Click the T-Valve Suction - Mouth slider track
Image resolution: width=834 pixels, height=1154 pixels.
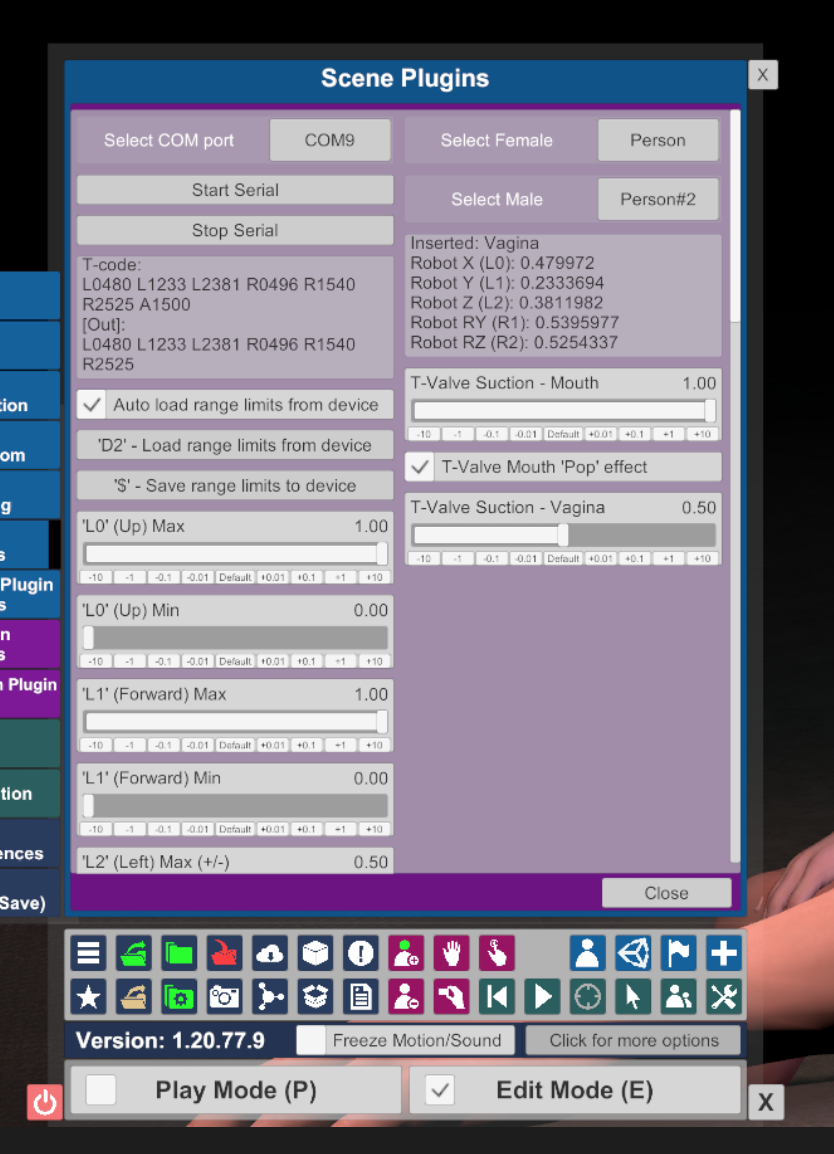point(563,410)
